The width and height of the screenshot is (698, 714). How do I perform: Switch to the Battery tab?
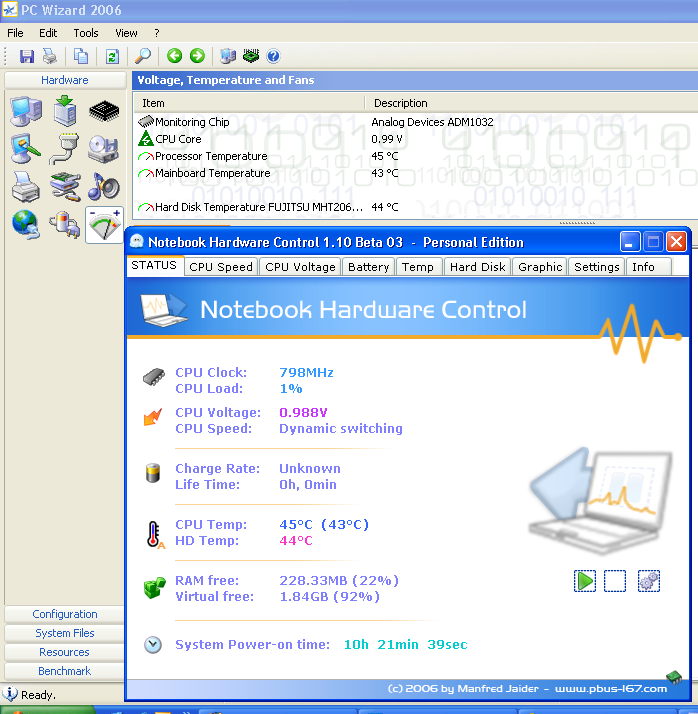(x=368, y=267)
